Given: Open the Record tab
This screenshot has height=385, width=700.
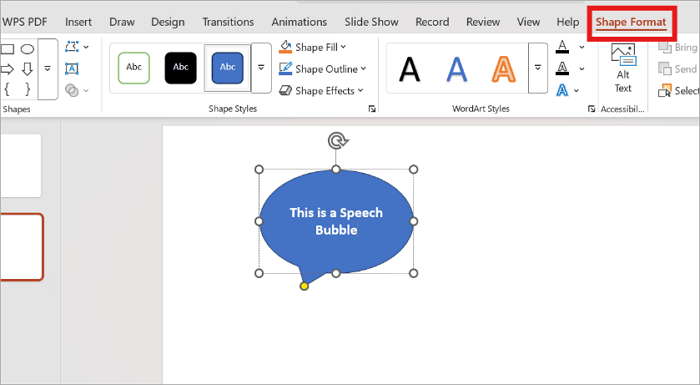Looking at the screenshot, I should (x=432, y=22).
